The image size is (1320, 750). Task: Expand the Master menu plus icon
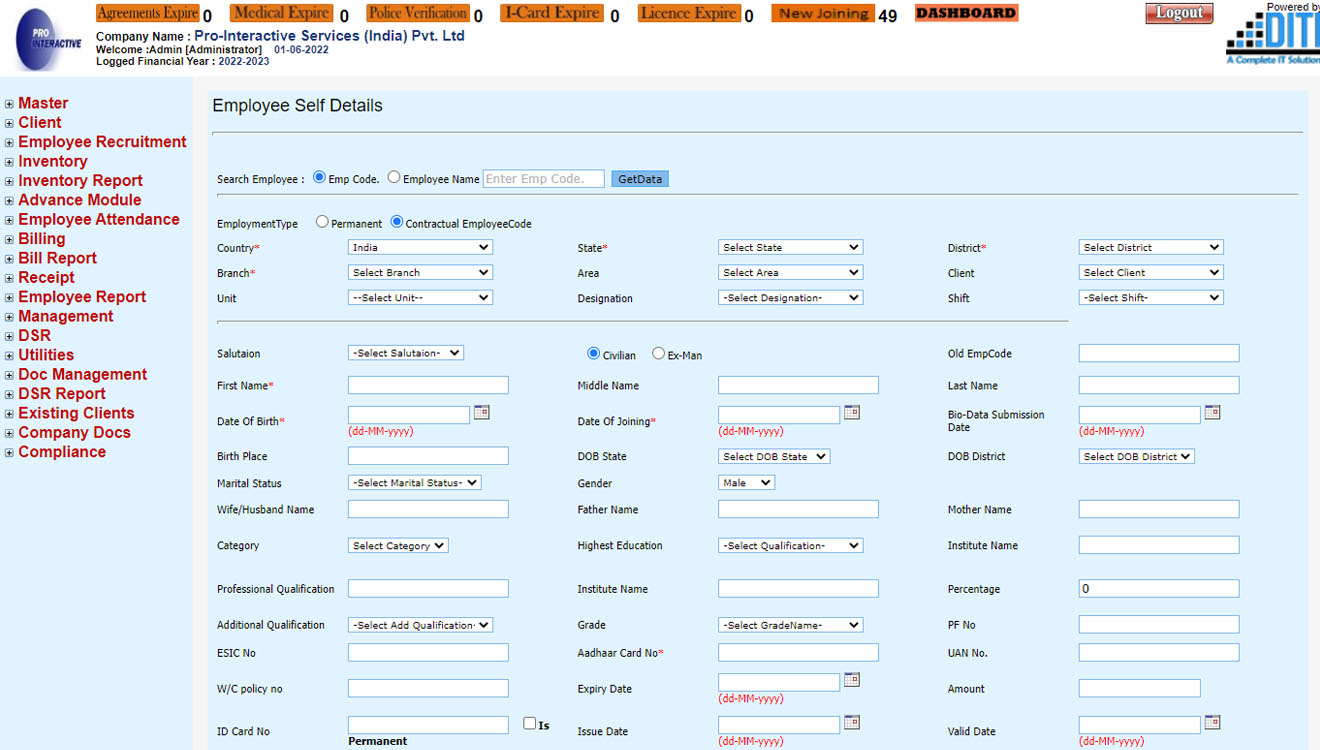click(9, 104)
